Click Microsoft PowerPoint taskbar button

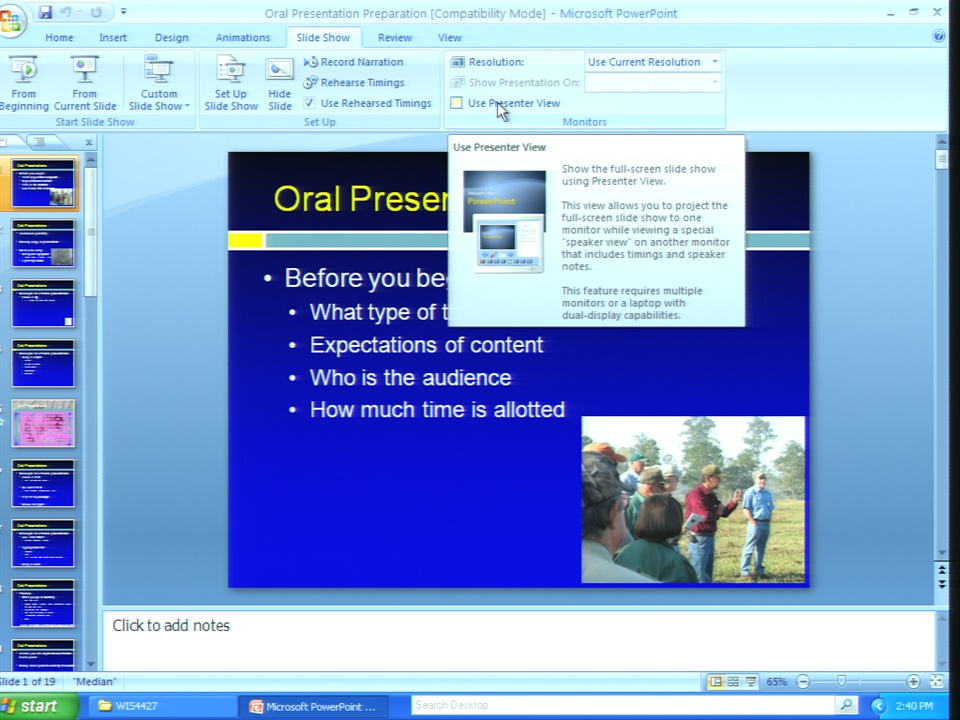tap(313, 706)
